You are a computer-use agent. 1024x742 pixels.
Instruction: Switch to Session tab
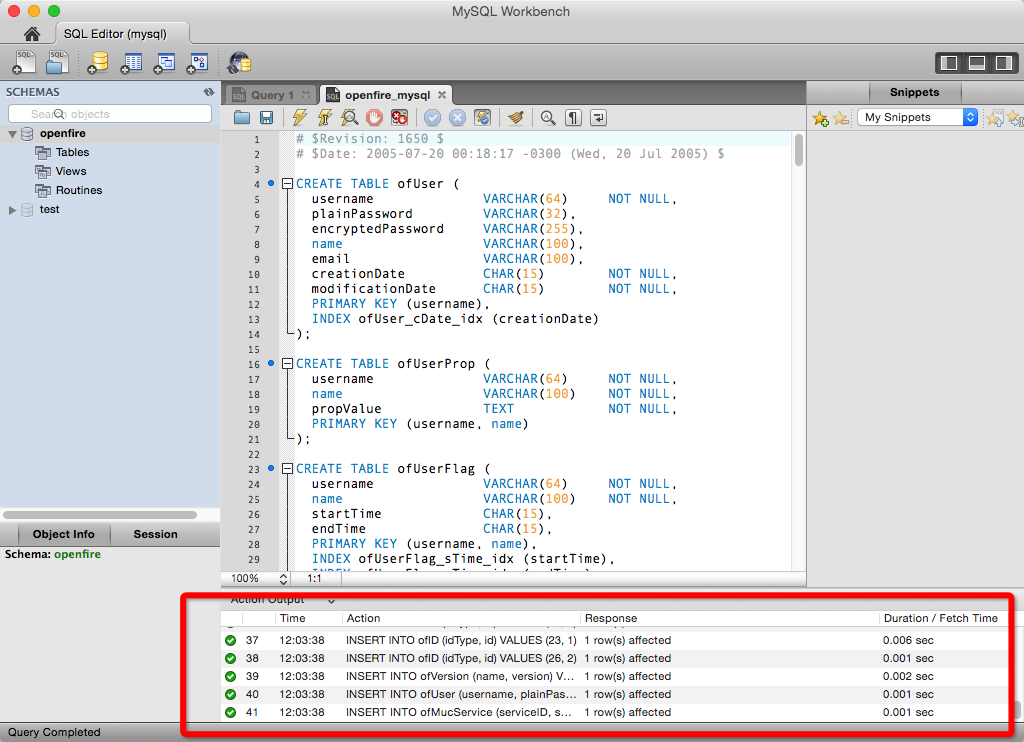pyautogui.click(x=155, y=534)
